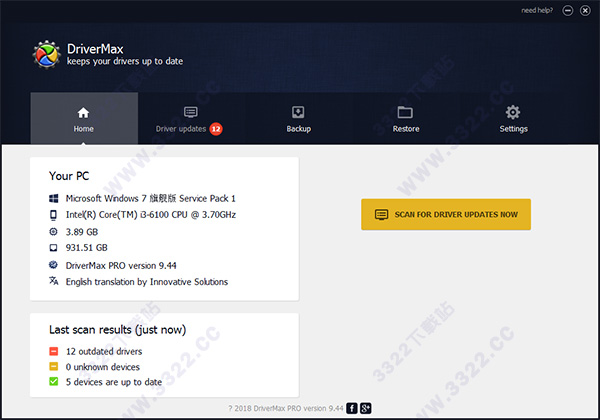
Task: Click the yellow unknown devices icon
Action: (54, 366)
